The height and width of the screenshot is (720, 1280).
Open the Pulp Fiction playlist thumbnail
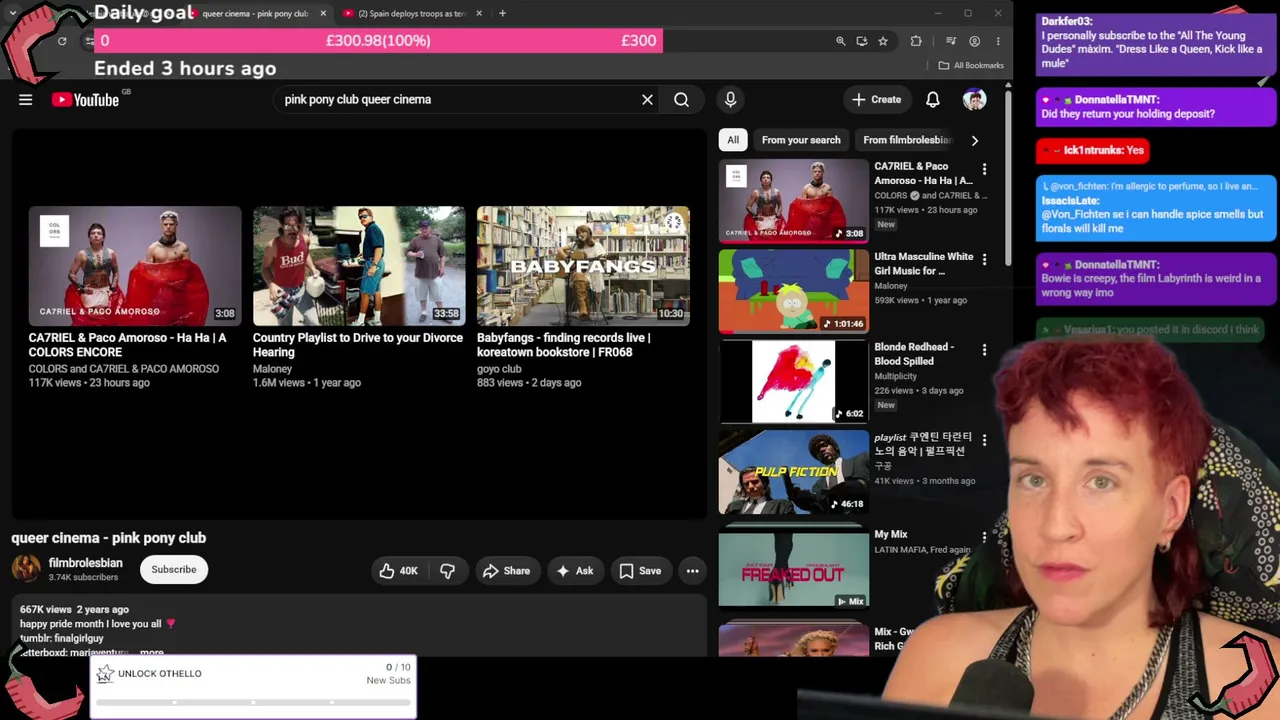pyautogui.click(x=794, y=472)
